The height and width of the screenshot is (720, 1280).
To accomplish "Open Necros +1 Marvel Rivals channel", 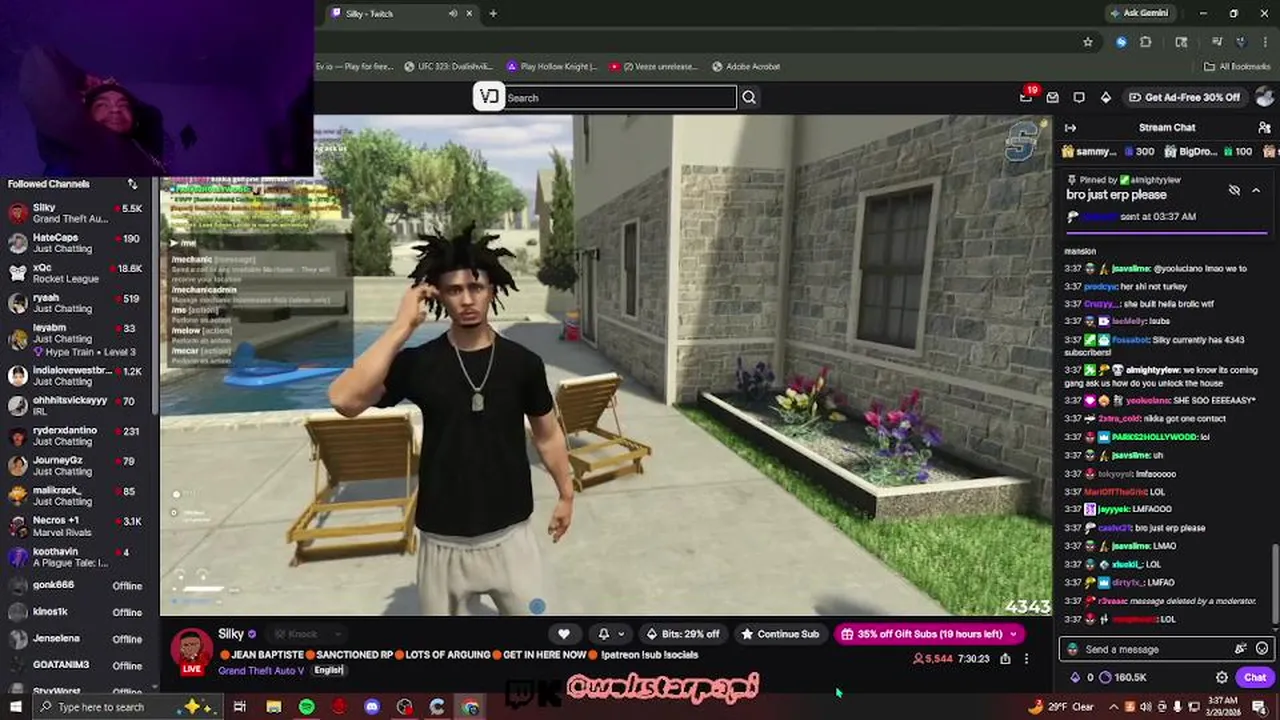I will (x=77, y=526).
